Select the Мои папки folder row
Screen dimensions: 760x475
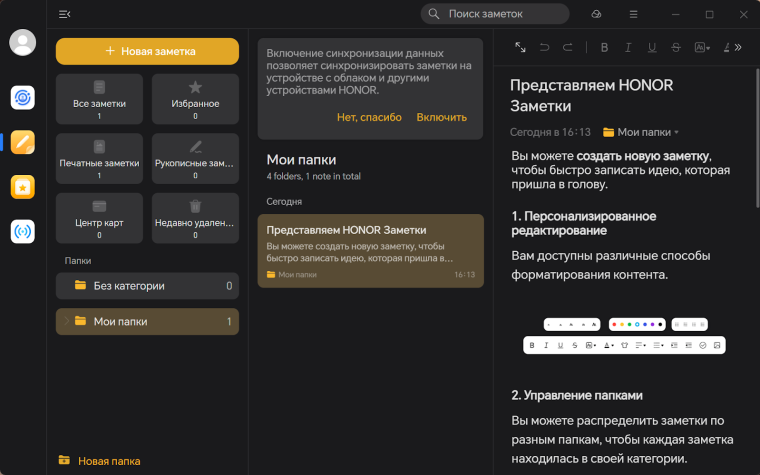(x=147, y=321)
